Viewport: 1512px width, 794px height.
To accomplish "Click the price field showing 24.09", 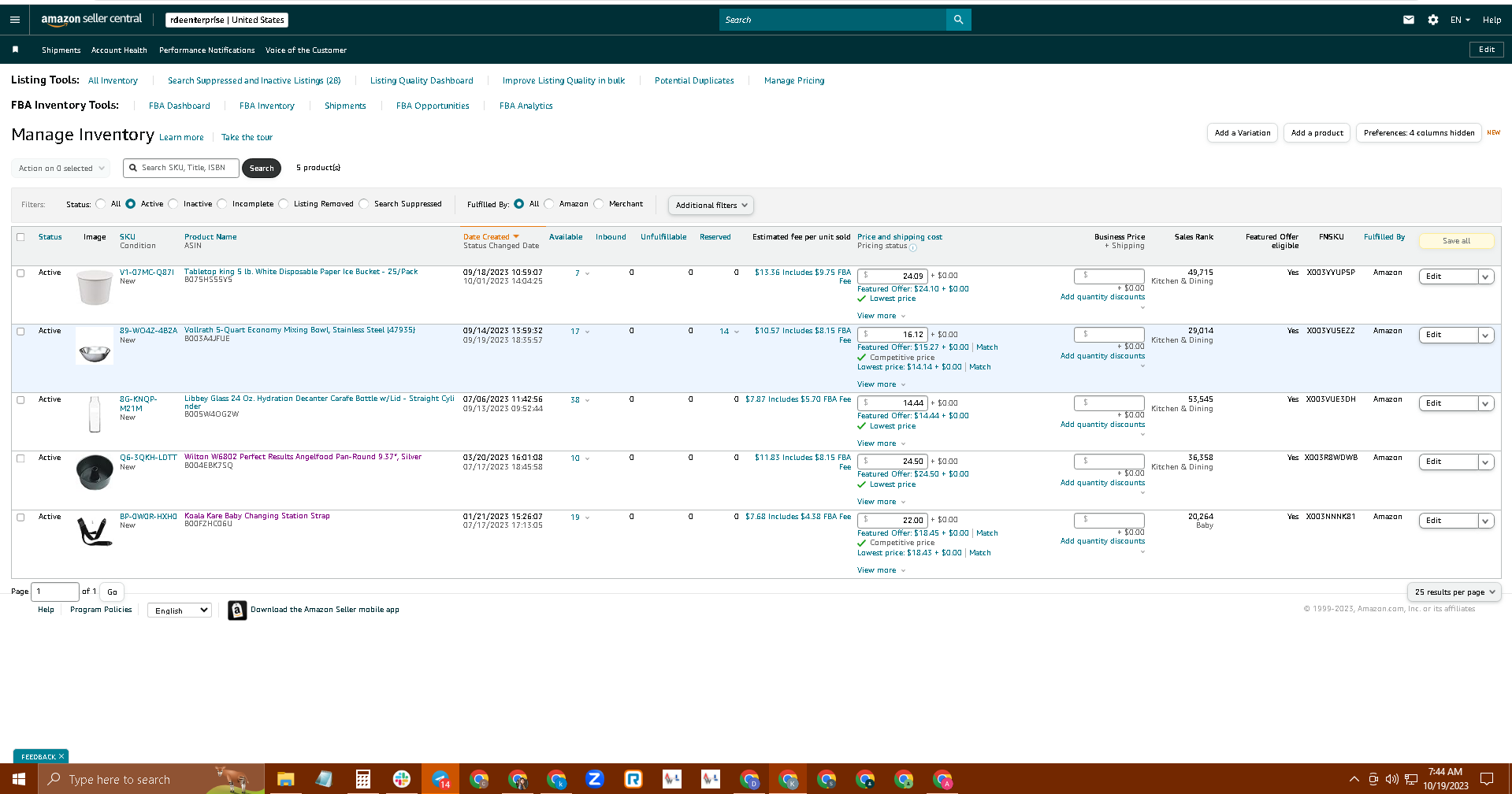I will 893,276.
